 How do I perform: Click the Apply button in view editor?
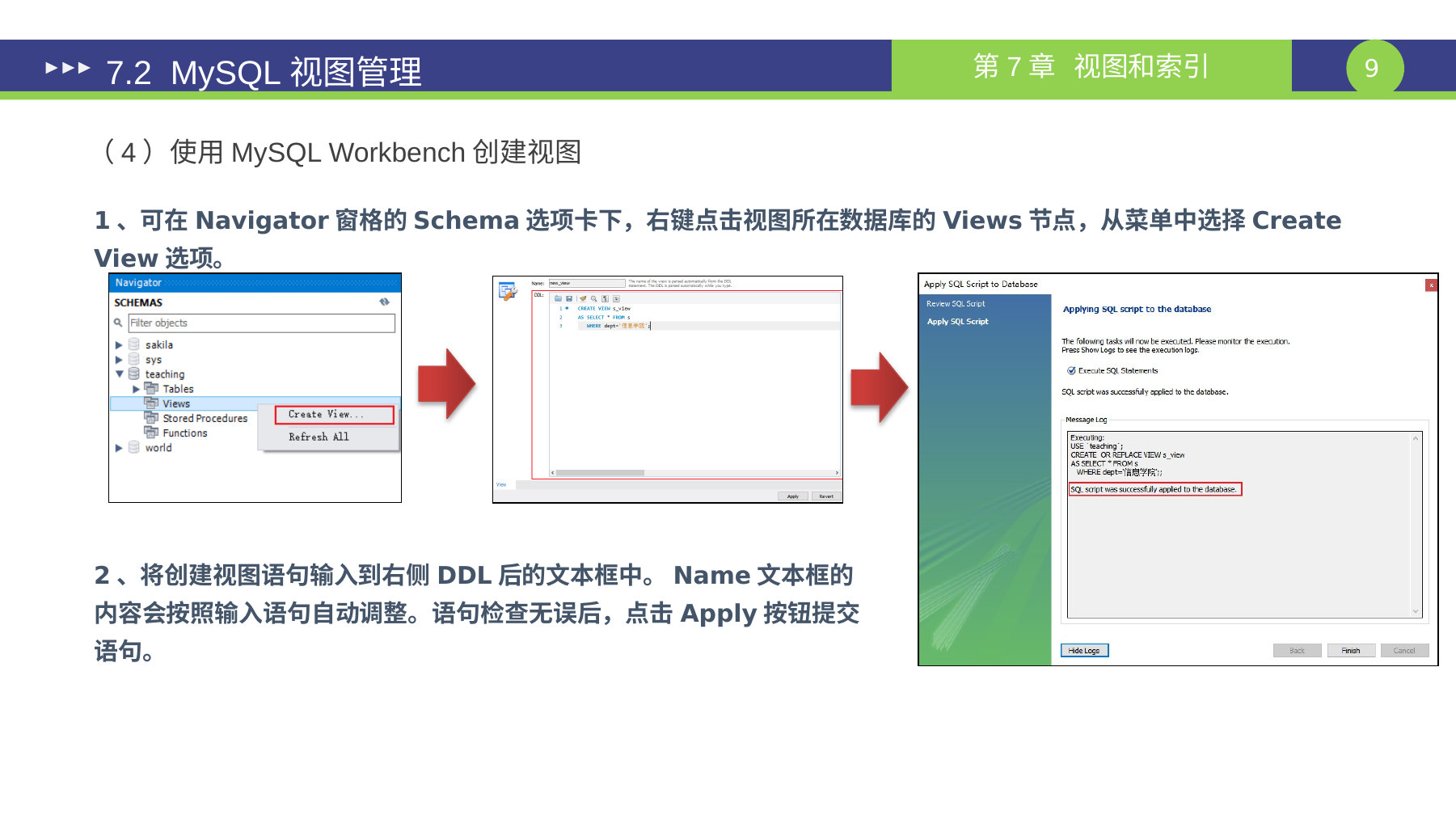[793, 496]
